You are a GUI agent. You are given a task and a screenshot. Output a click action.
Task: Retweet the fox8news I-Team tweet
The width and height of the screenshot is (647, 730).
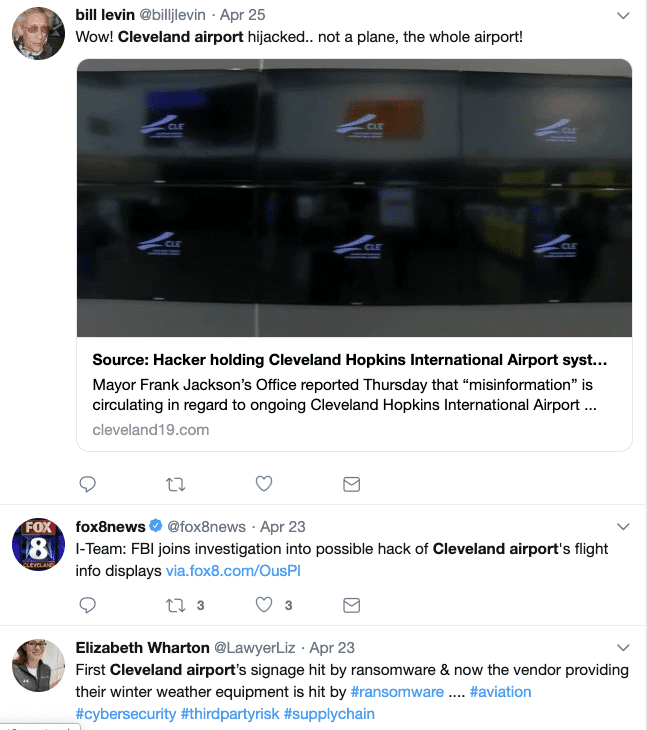175,605
